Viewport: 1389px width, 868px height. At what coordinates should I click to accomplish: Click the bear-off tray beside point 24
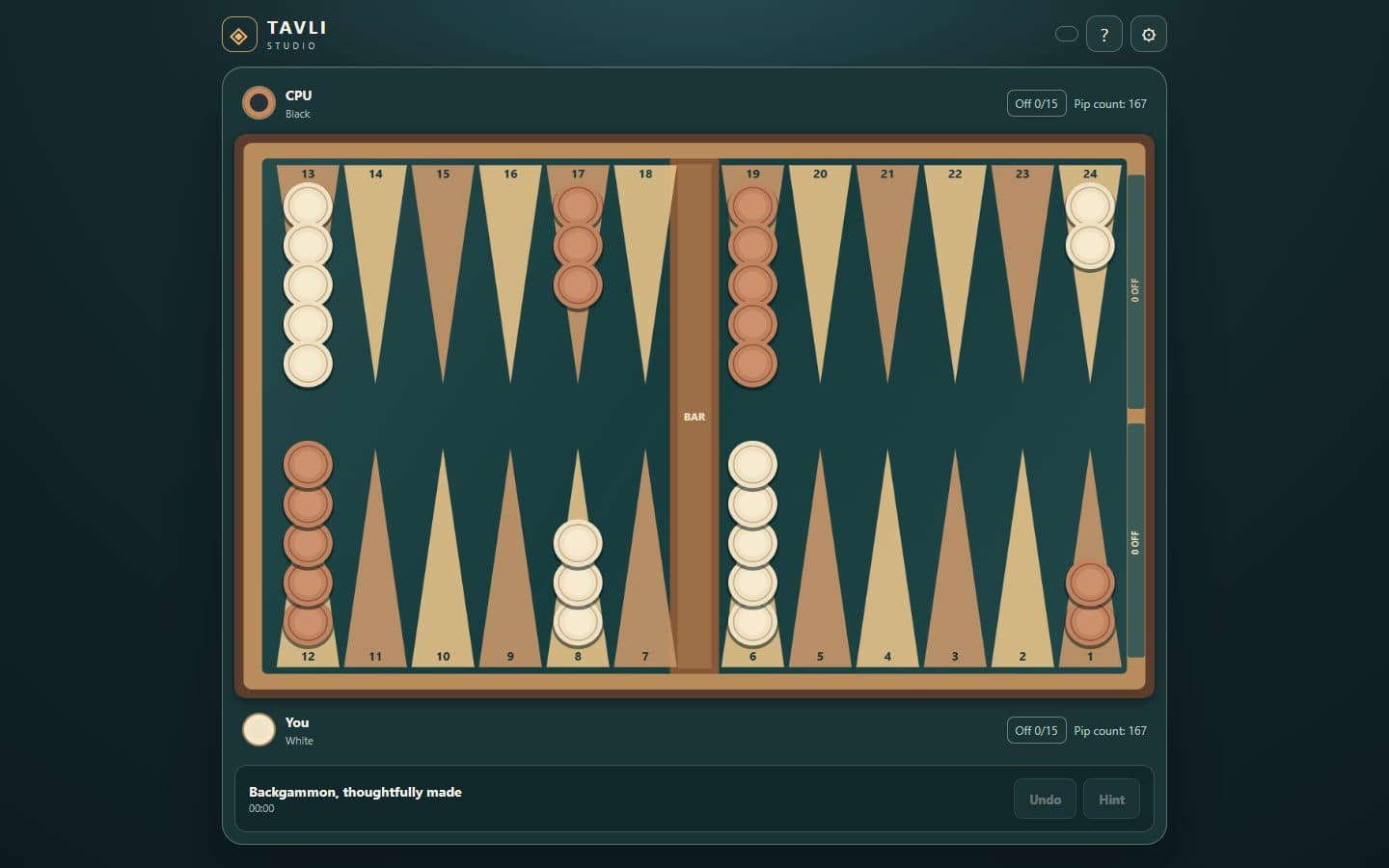point(1136,291)
